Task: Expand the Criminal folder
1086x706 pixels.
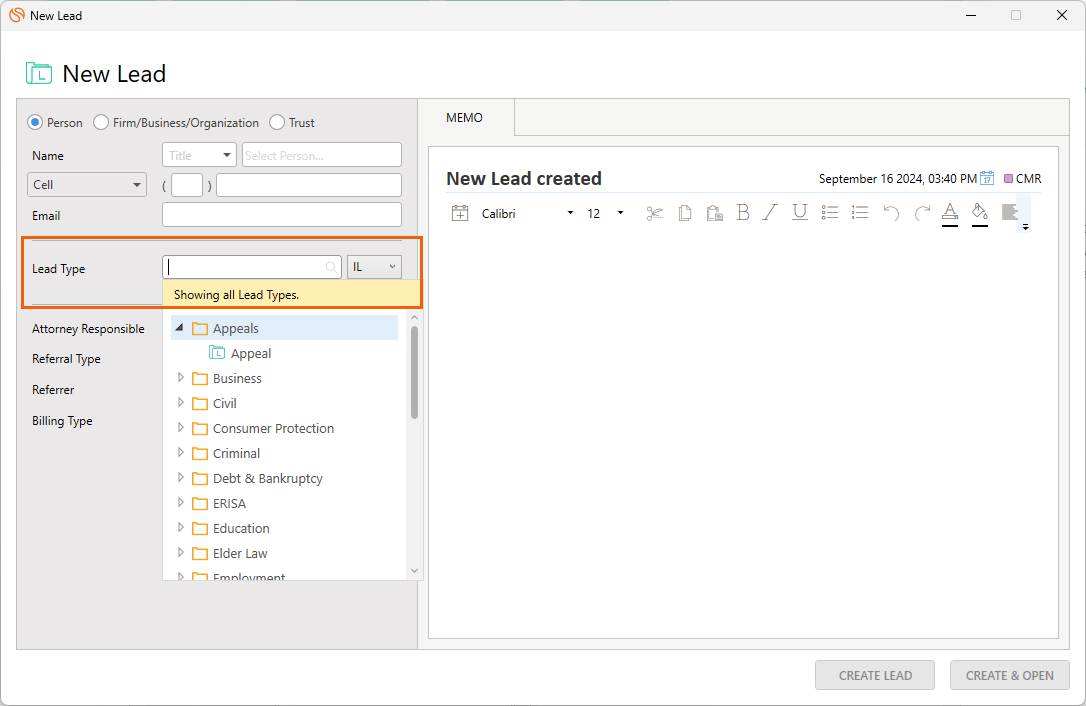Action: 180,452
